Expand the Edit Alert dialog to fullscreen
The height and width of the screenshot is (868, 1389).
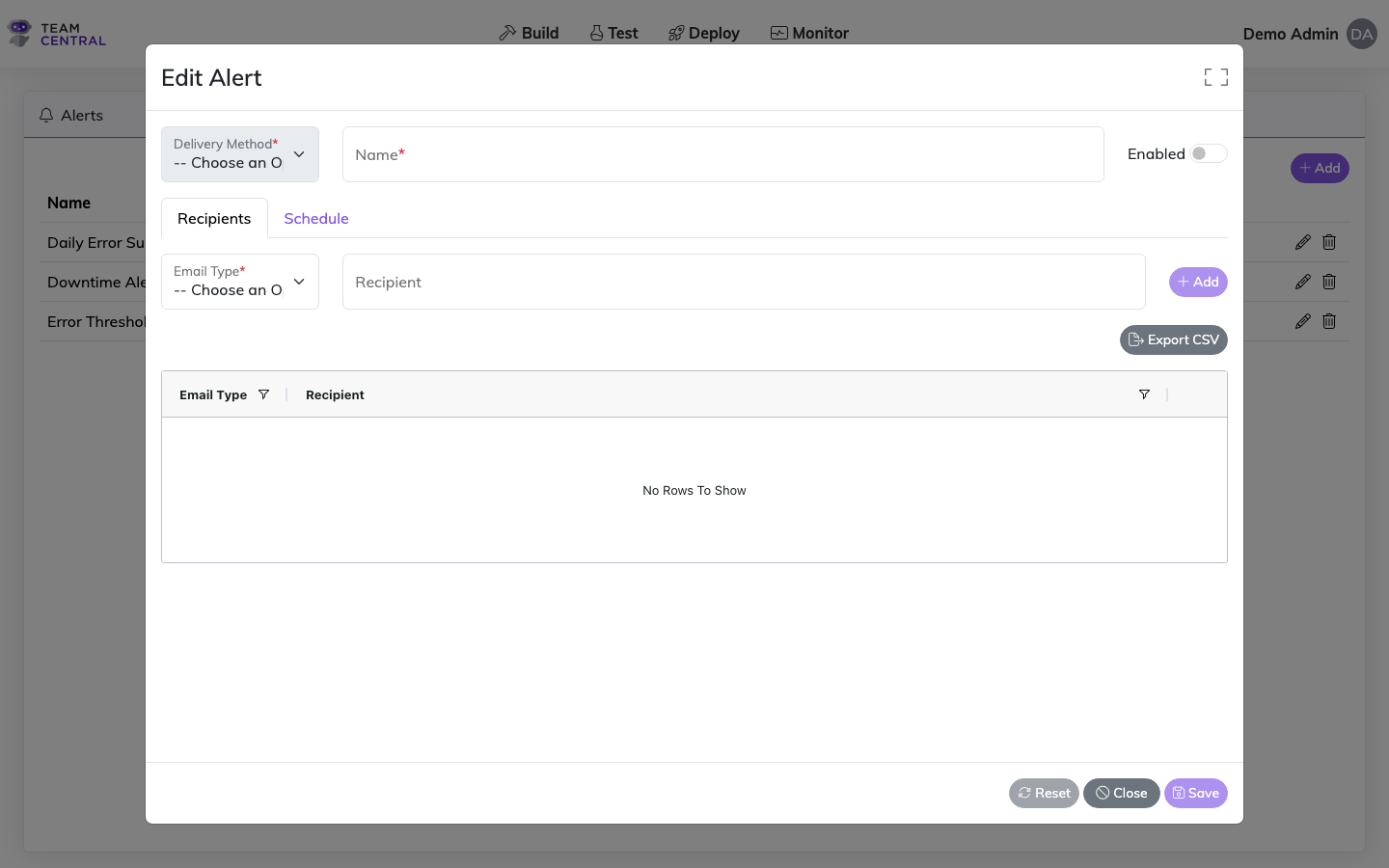click(1215, 76)
